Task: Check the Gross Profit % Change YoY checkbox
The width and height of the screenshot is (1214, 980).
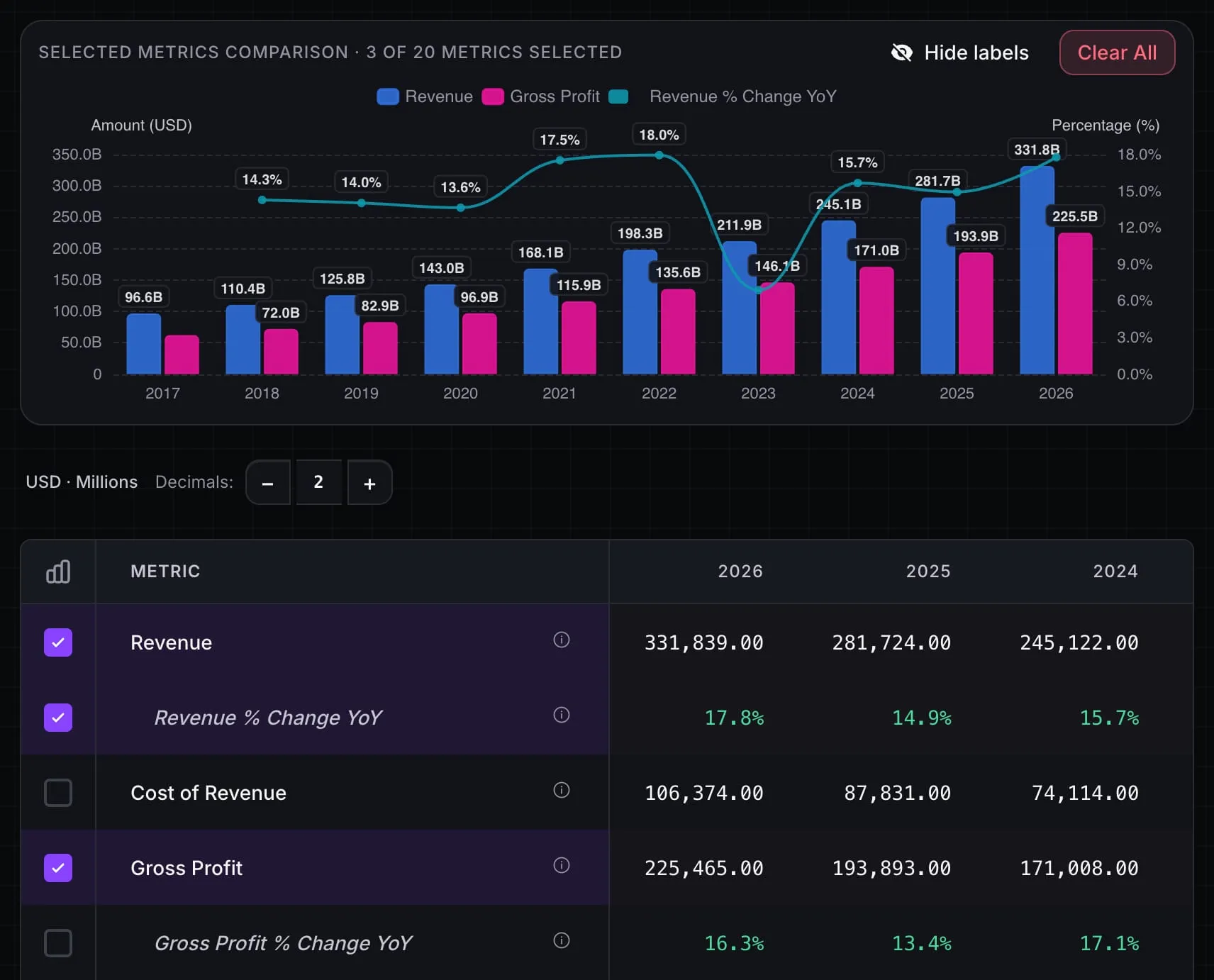Action: click(58, 943)
